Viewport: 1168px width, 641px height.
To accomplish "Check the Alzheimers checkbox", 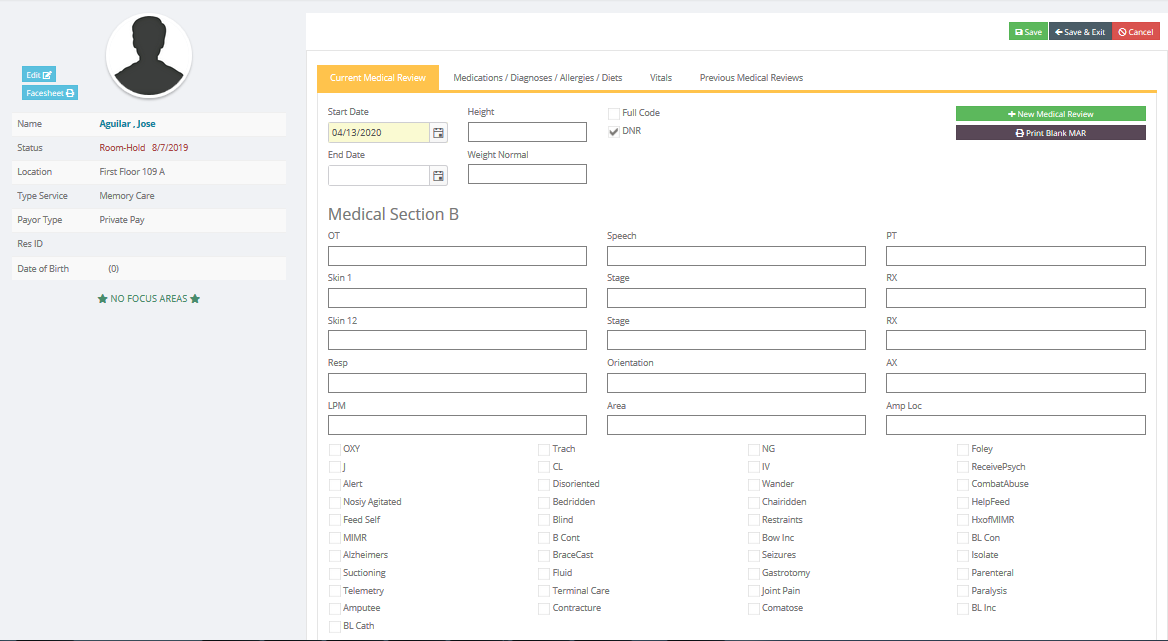I will pos(334,555).
